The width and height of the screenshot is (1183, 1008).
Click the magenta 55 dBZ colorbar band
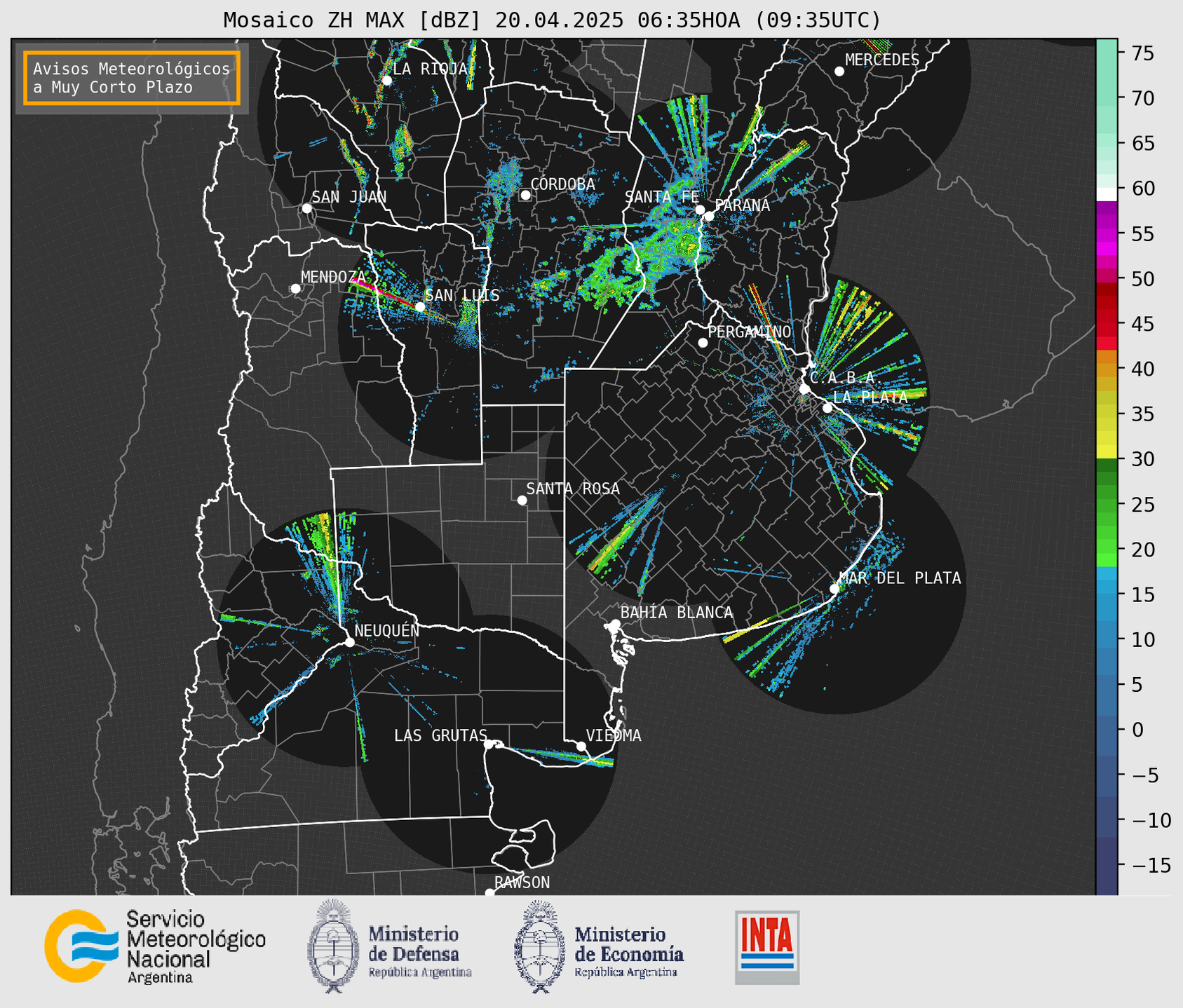point(1107,234)
